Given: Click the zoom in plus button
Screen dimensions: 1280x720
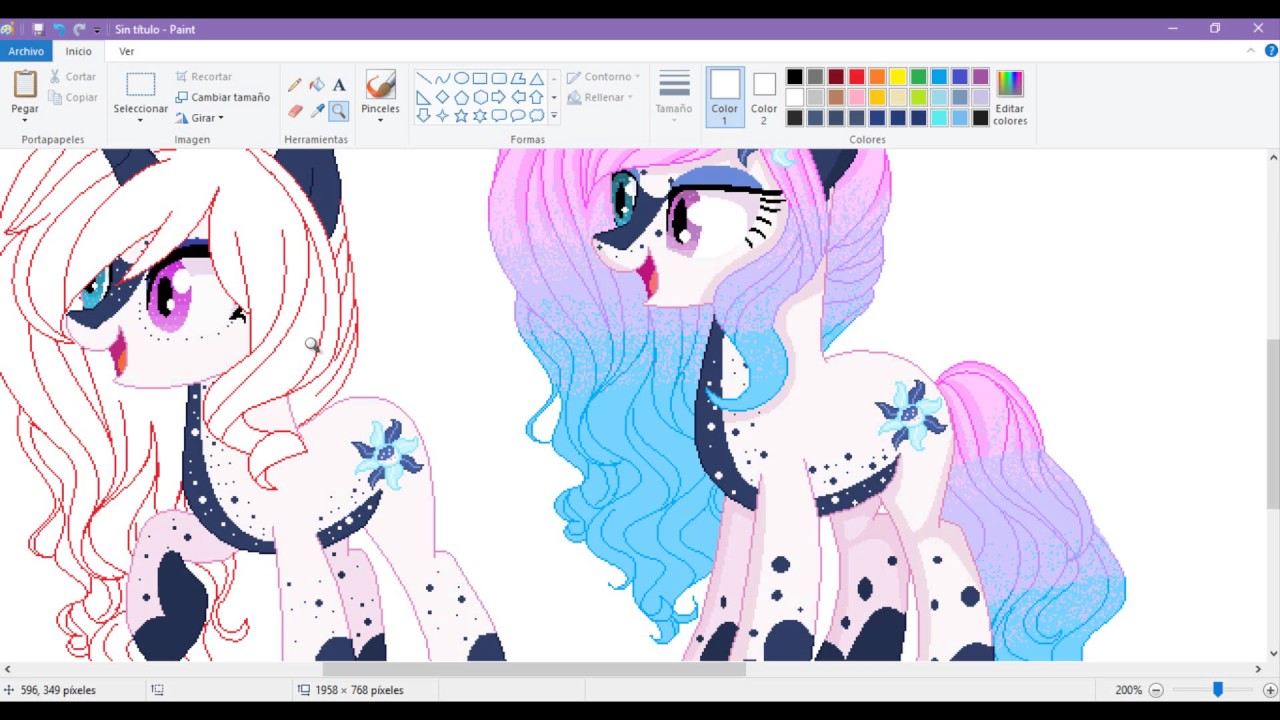Looking at the screenshot, I should [x=1270, y=690].
